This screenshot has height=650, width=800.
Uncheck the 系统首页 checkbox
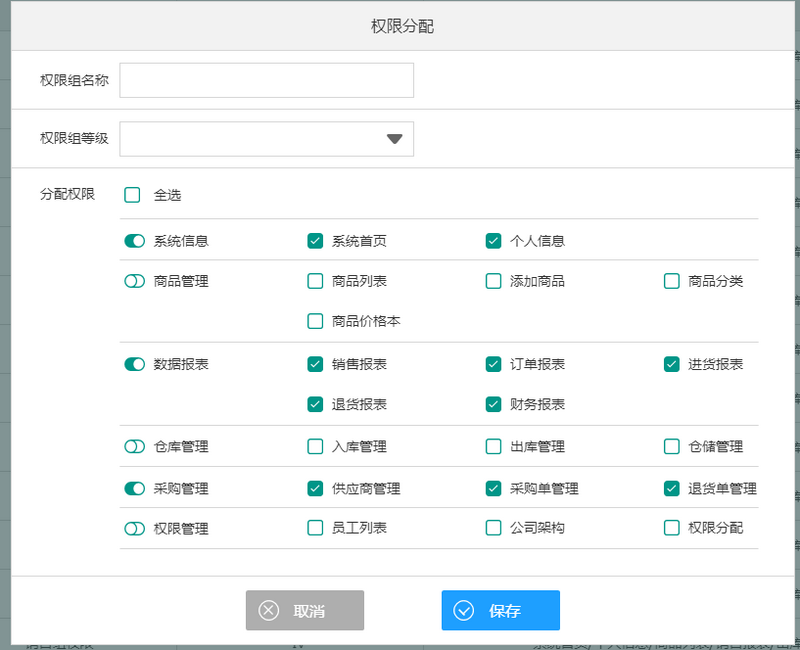pyautogui.click(x=315, y=241)
